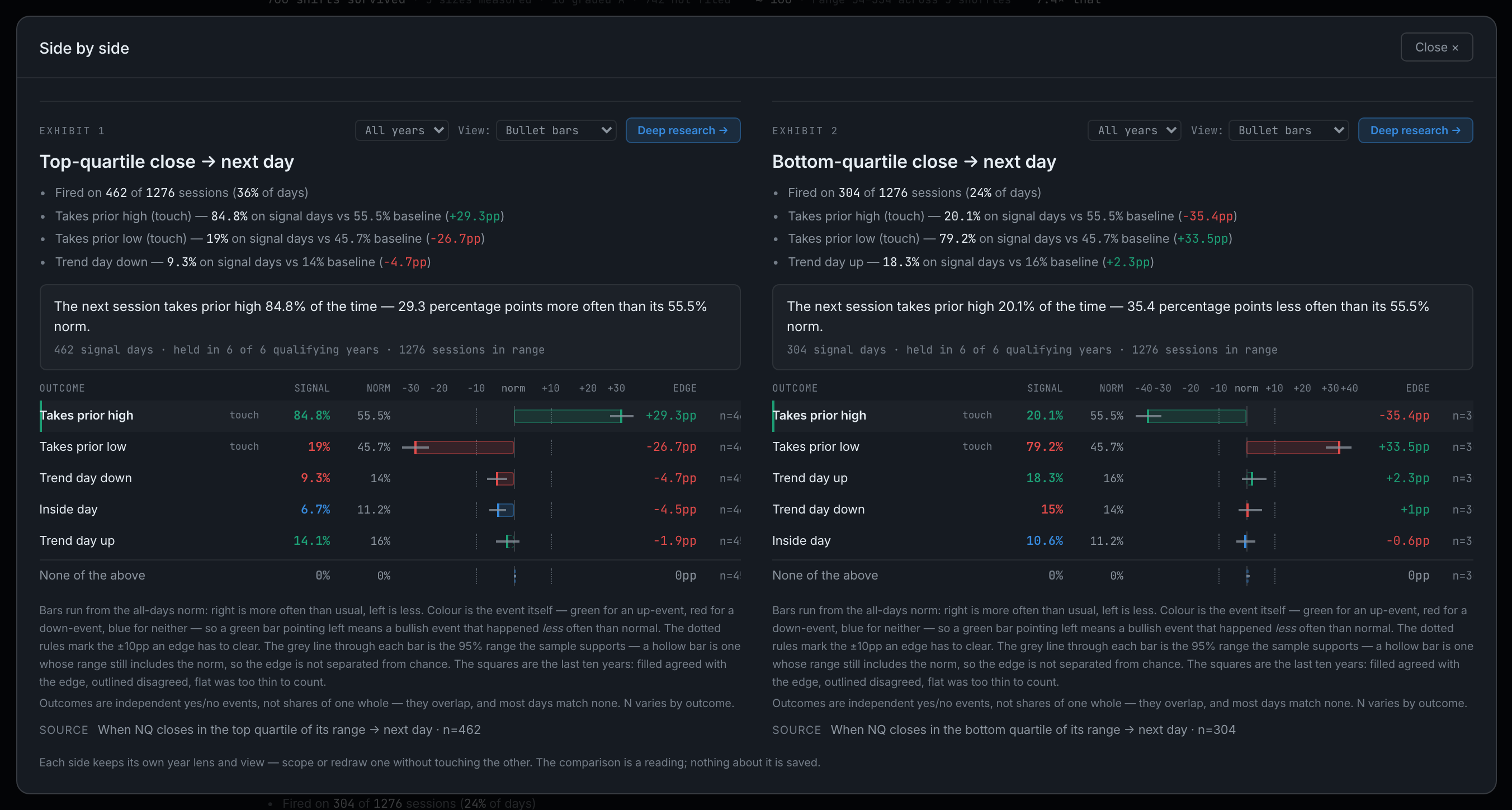Viewport: 1512px width, 810px height.
Task: Select Takes prior high row in Exhibit 1
Action: tap(390, 416)
